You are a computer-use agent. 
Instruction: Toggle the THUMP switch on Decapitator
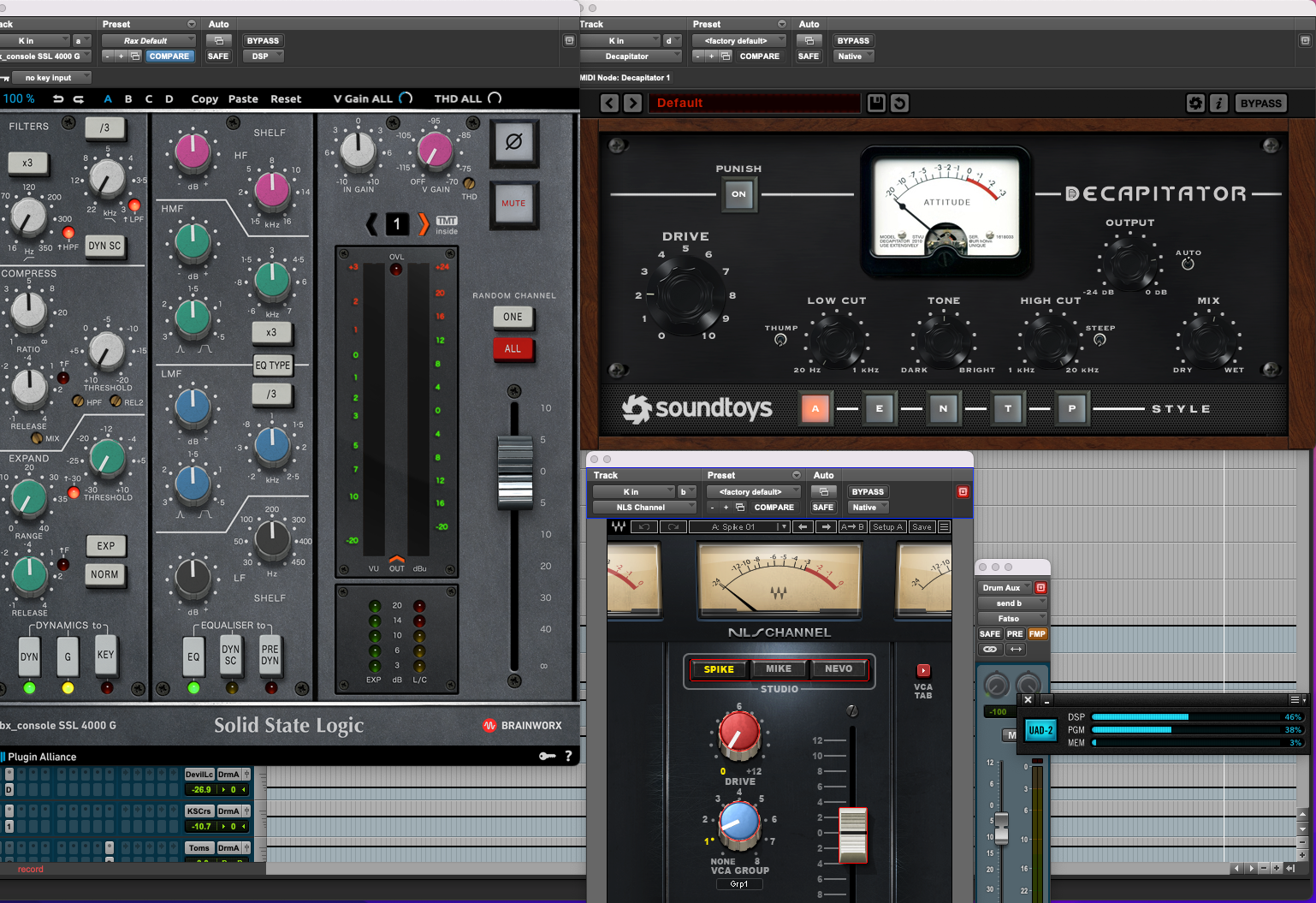coord(780,340)
